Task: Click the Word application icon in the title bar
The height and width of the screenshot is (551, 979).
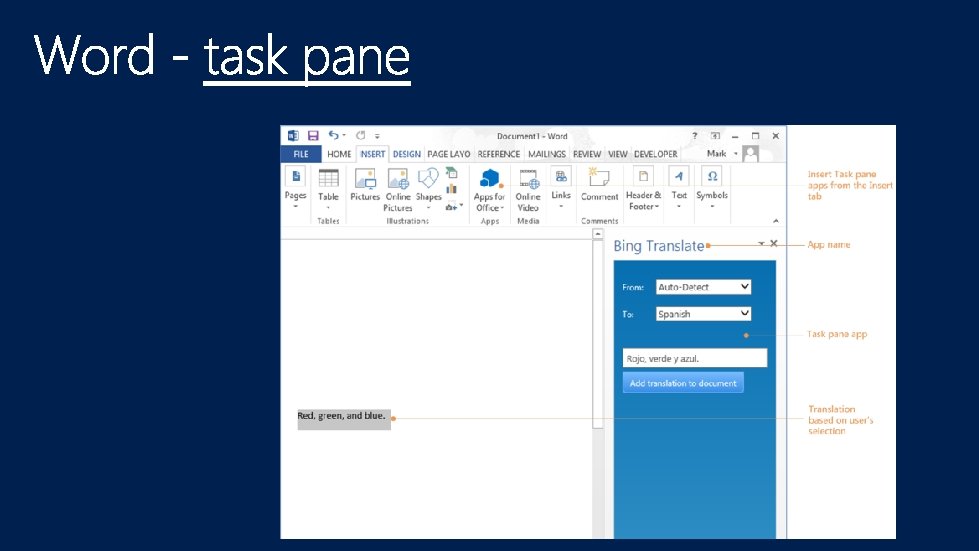Action: click(293, 135)
